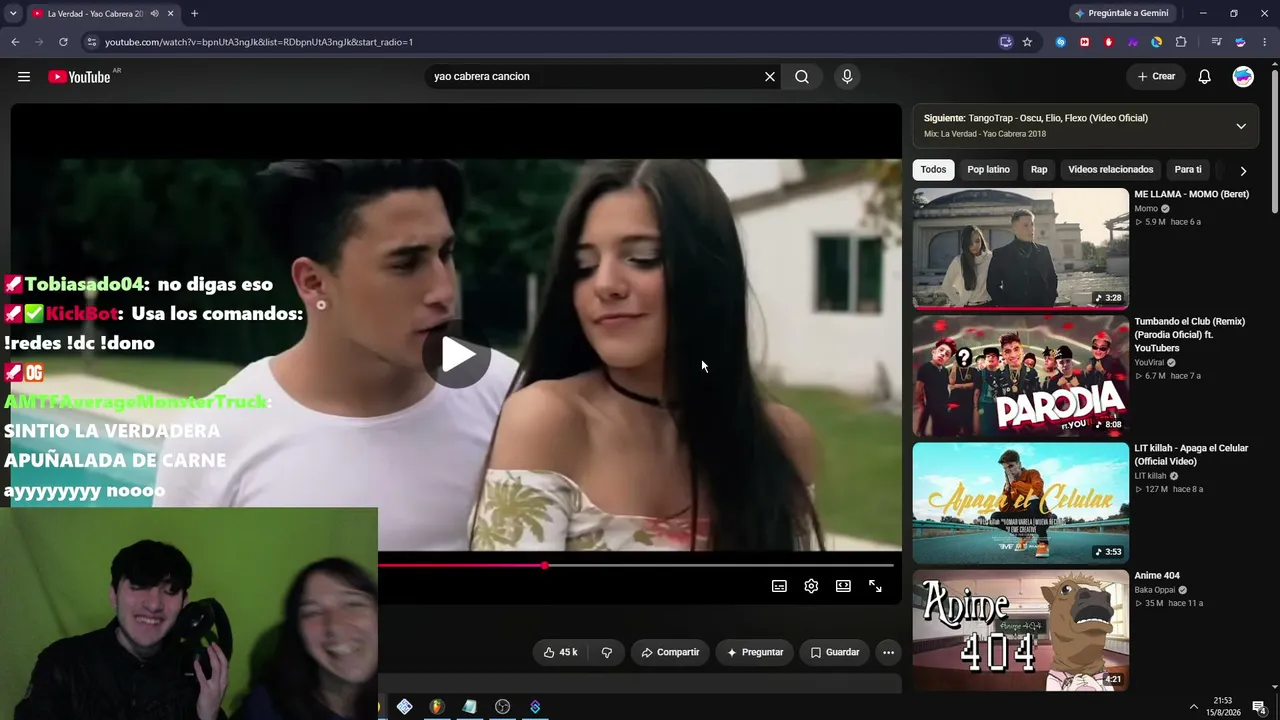Open the YouTube account avatar menu
This screenshot has width=1280, height=720.
[1243, 77]
